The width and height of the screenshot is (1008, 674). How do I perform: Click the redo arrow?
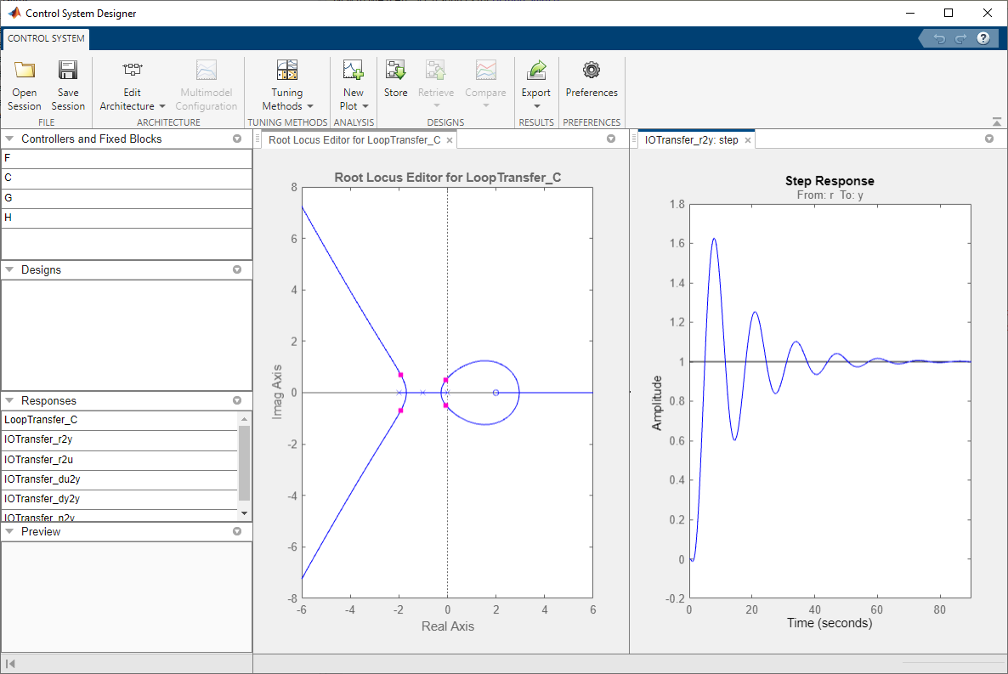[958, 38]
